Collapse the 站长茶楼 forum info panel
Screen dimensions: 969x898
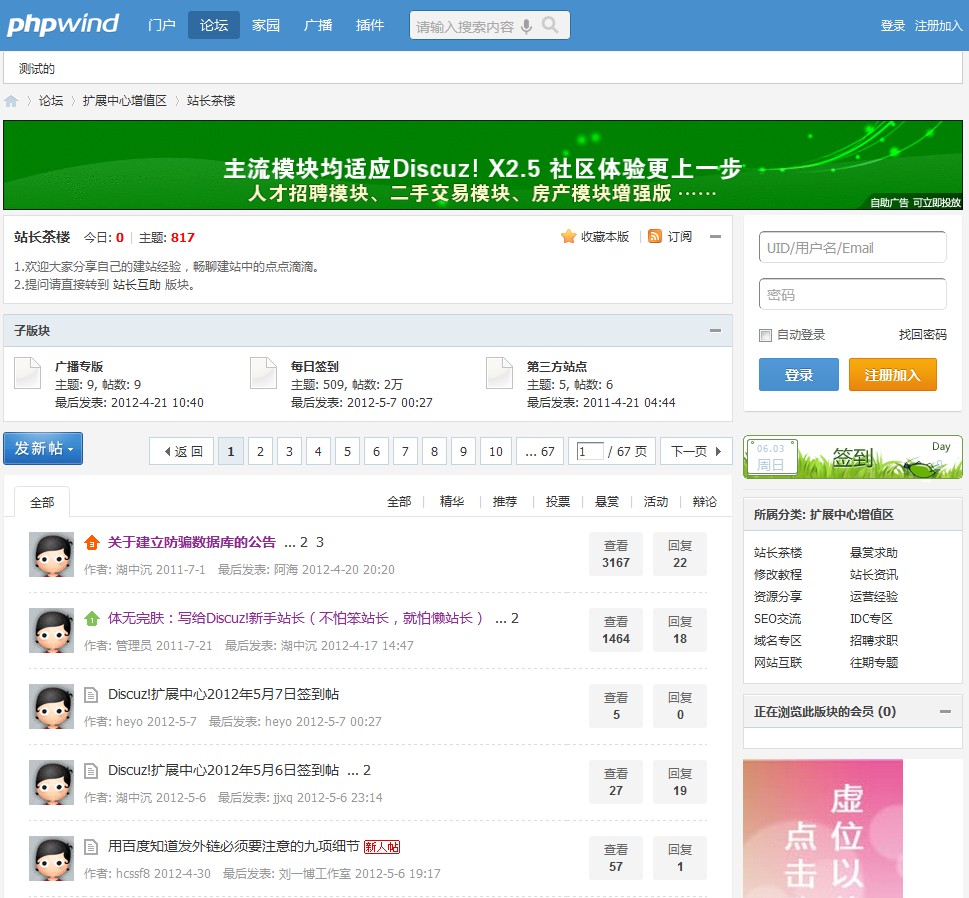716,237
